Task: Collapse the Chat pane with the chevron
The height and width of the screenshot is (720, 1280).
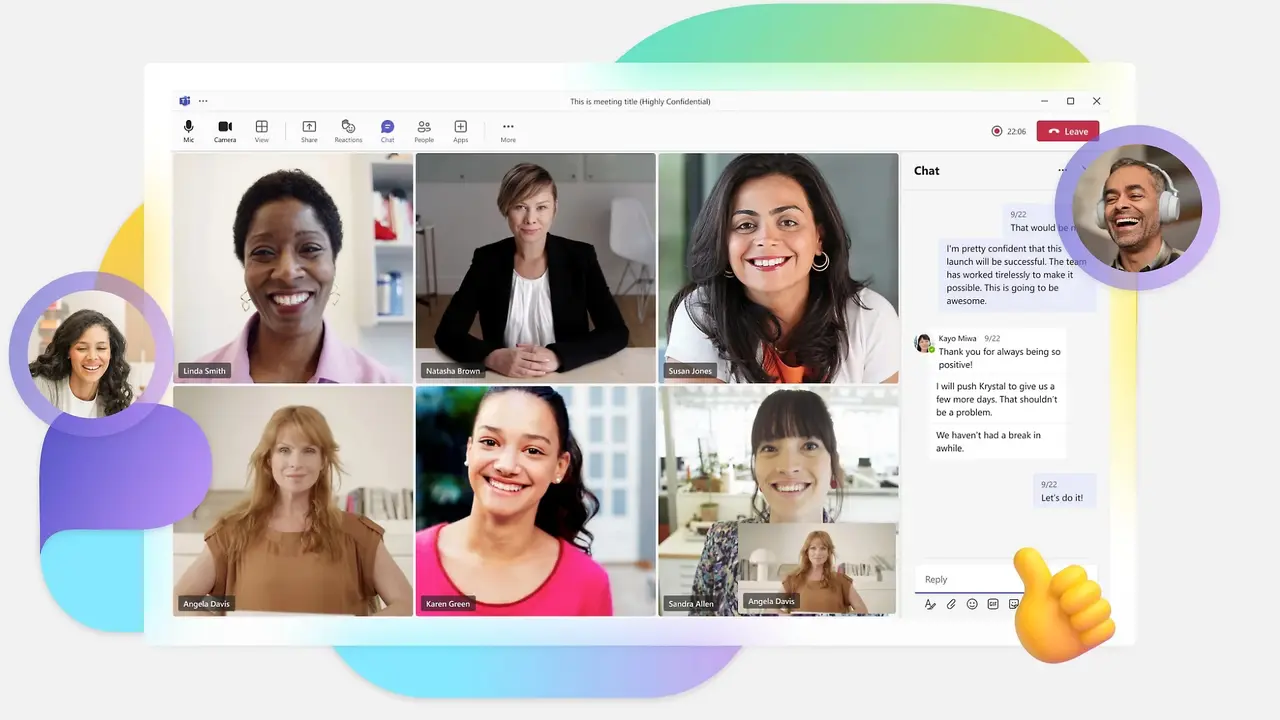Action: 1084,170
